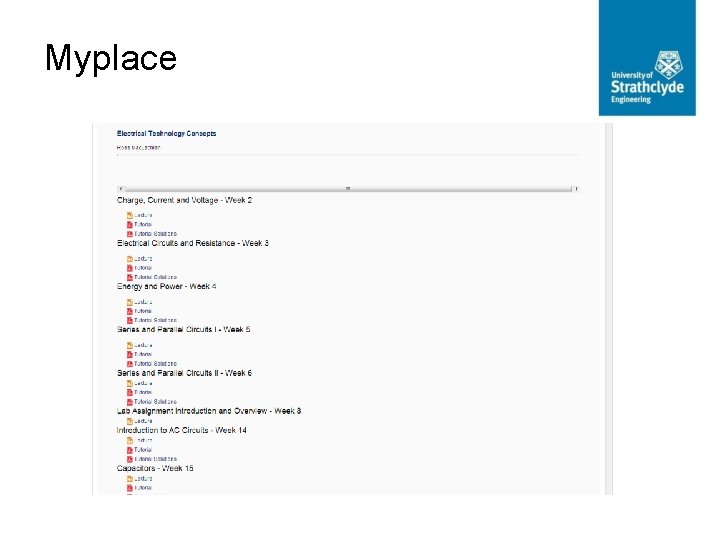
Task: Click the Tutorial PDF icon under Week 6
Action: tap(130, 393)
